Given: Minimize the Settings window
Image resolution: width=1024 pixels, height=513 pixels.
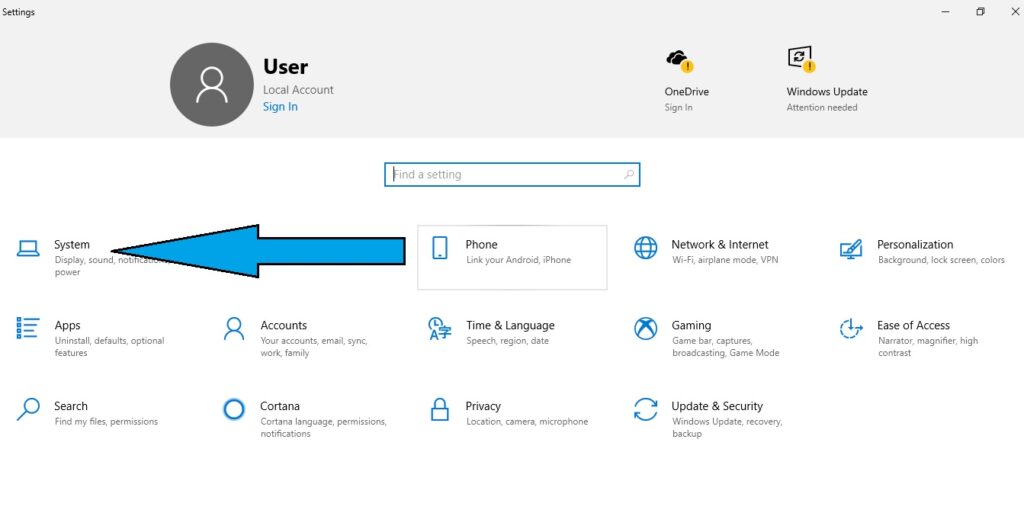Looking at the screenshot, I should click(946, 12).
